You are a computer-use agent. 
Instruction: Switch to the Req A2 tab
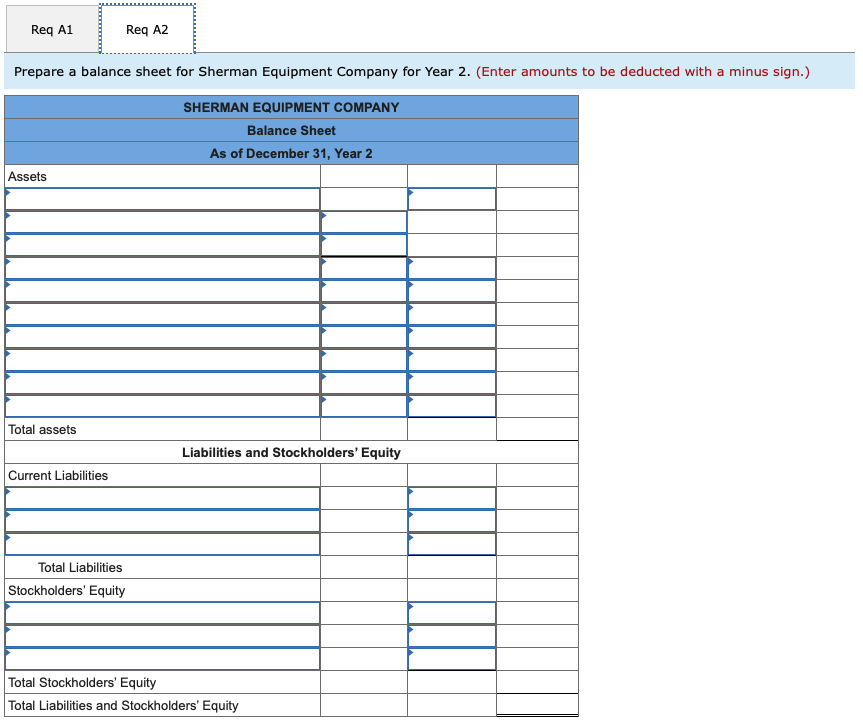tap(147, 29)
